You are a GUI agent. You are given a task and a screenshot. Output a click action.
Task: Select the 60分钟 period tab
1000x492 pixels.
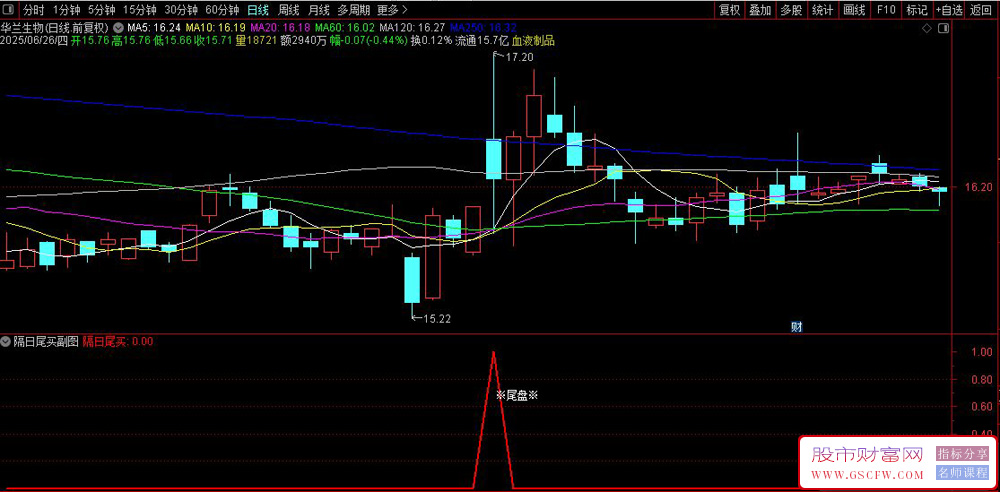222,10
